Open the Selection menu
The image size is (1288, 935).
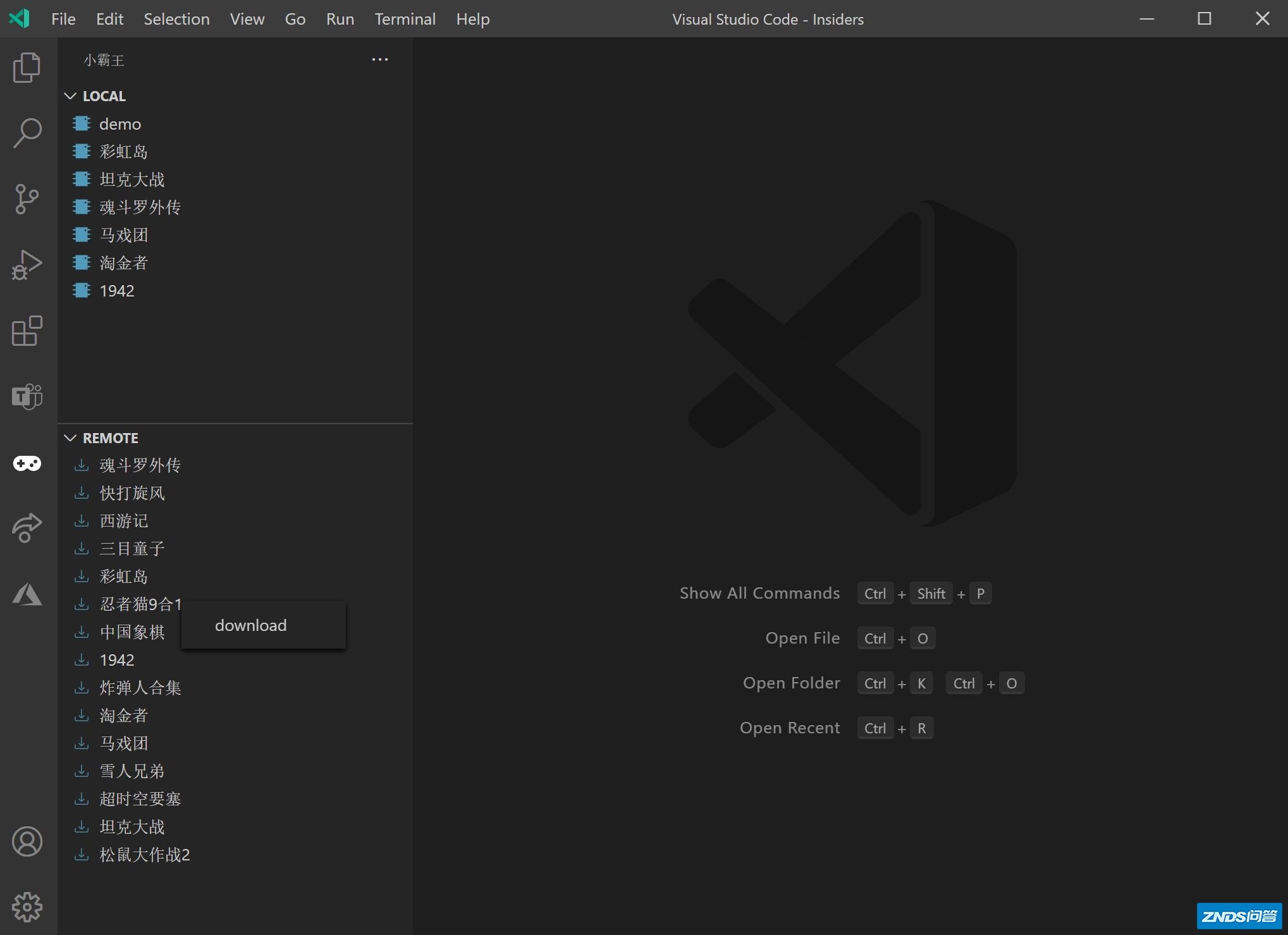(x=176, y=19)
